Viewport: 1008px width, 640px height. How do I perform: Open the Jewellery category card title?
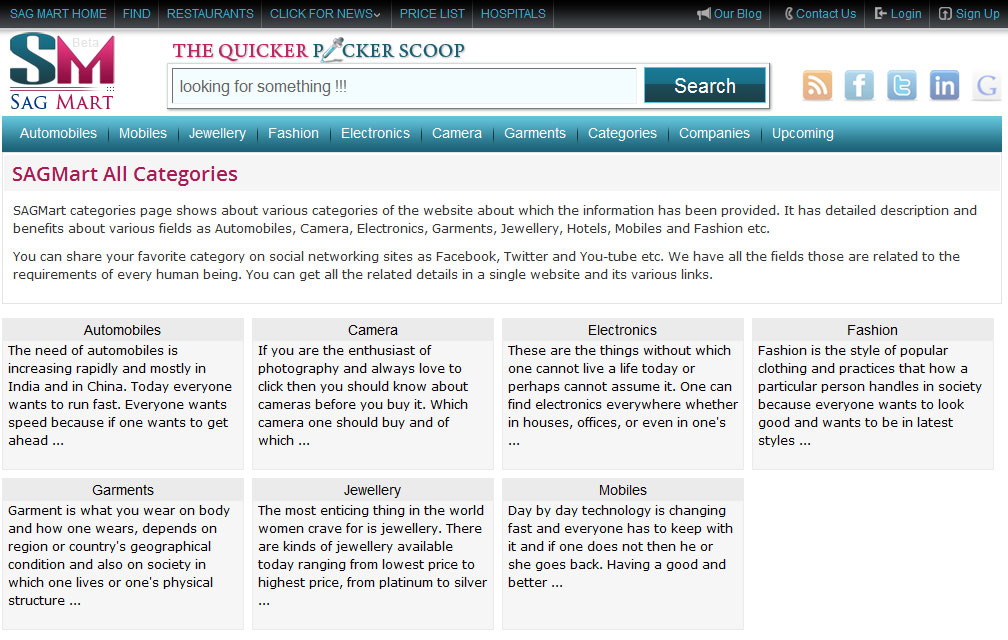[372, 490]
